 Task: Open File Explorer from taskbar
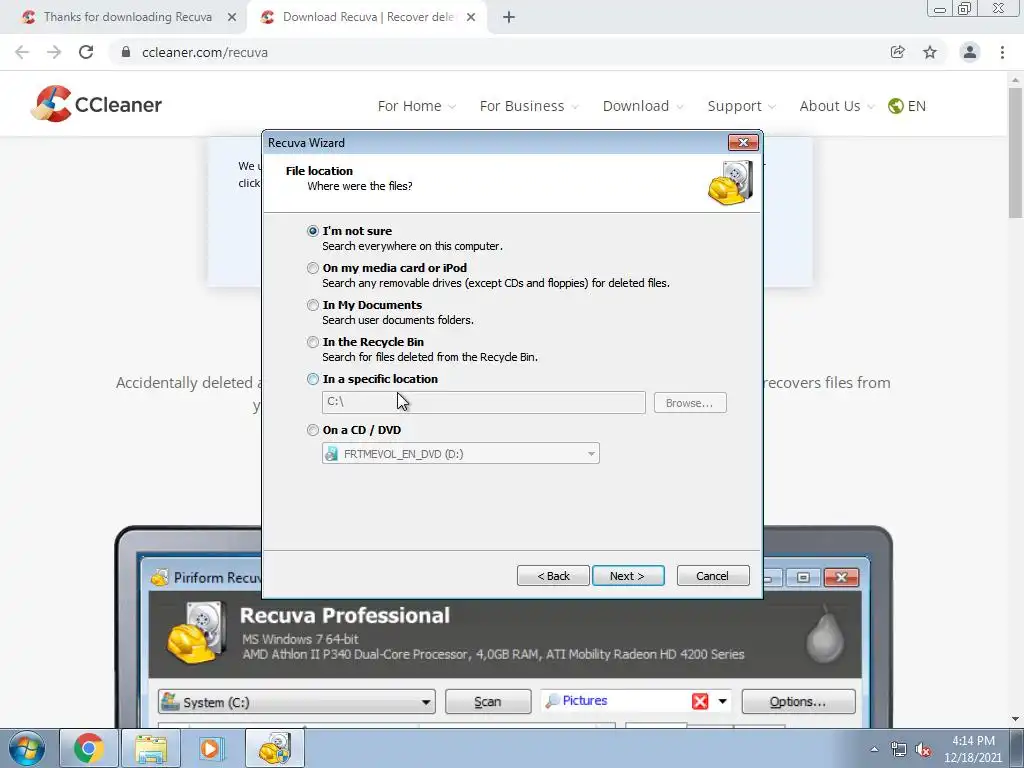[x=150, y=748]
